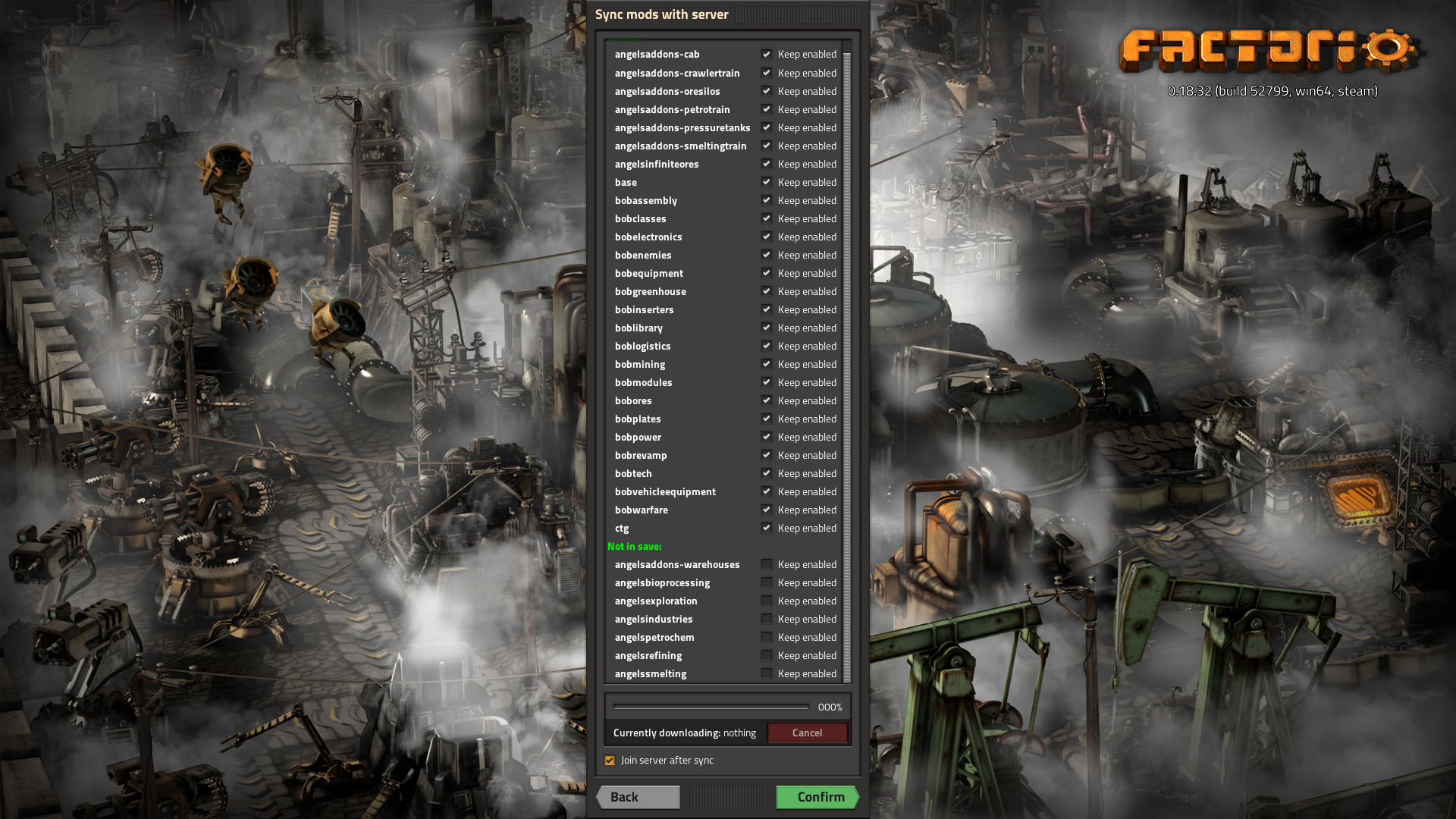Toggle Keep enabled checkbox for angelsaddons-crawlertrain
Viewport: 1456px width, 819px height.
[x=767, y=73]
